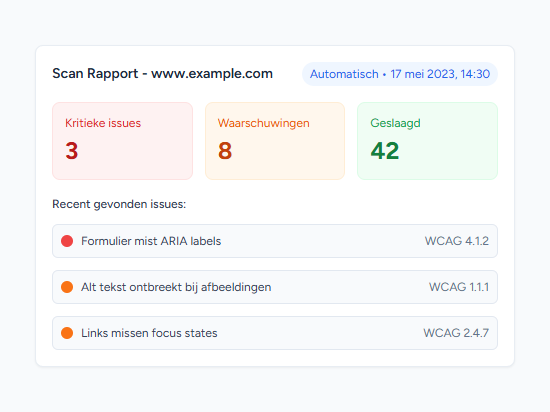Image resolution: width=550 pixels, height=412 pixels.
Task: Click the number 3 in Kritieke issues
Action: [72, 151]
